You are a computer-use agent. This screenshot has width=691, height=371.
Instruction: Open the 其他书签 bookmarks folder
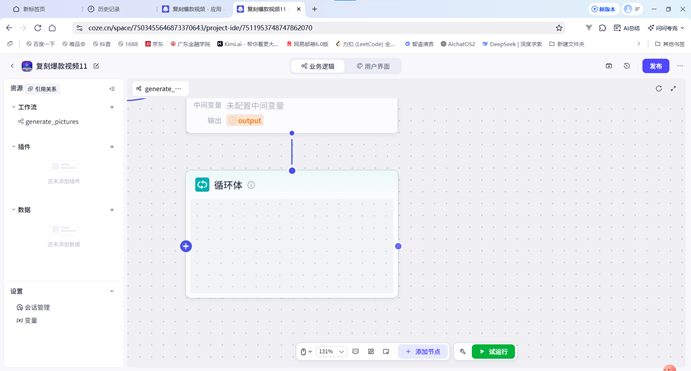pos(669,44)
